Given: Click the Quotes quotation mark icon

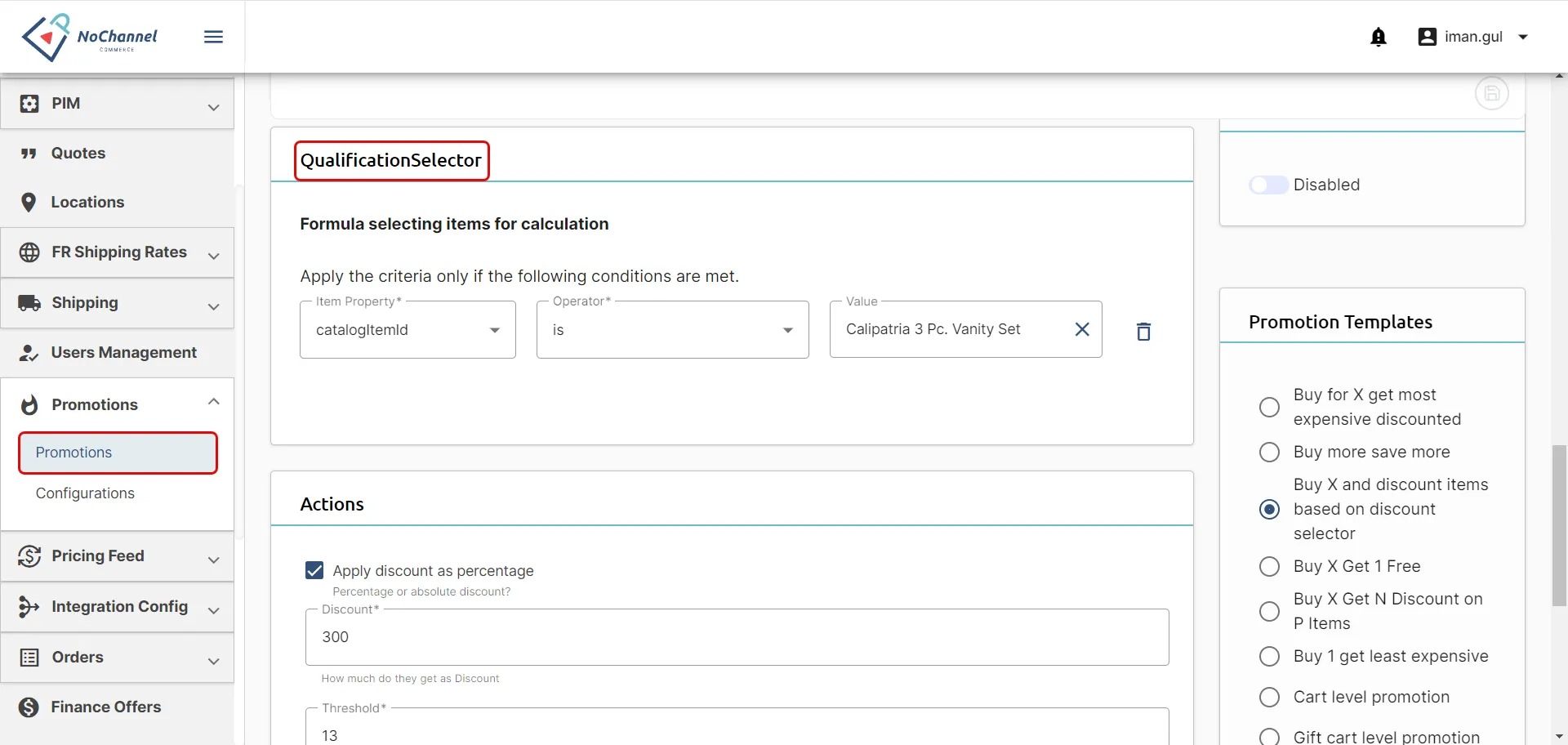Looking at the screenshot, I should pyautogui.click(x=29, y=154).
